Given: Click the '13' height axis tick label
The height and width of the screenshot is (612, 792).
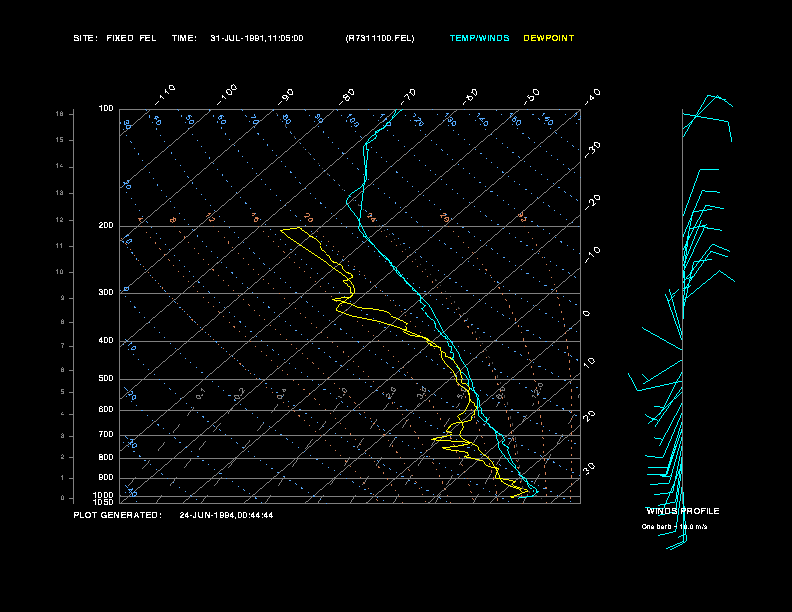Looking at the screenshot, I should (x=60, y=193).
